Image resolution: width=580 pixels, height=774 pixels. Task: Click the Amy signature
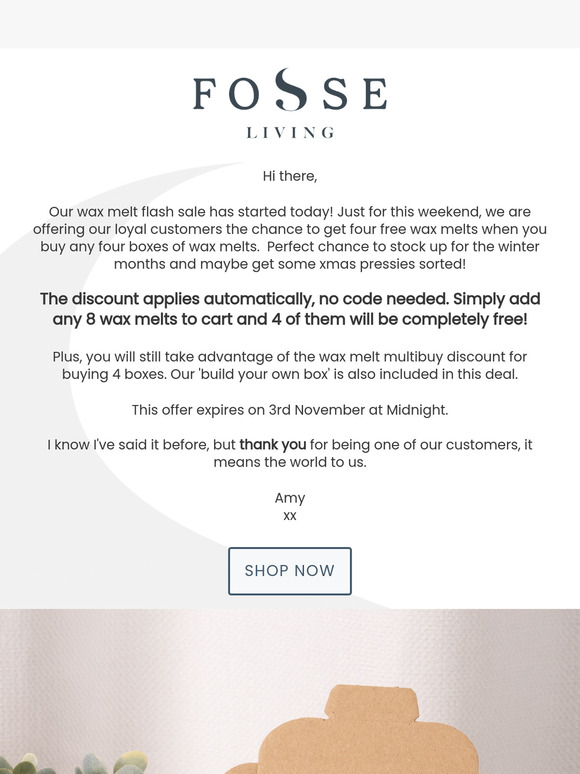(290, 498)
